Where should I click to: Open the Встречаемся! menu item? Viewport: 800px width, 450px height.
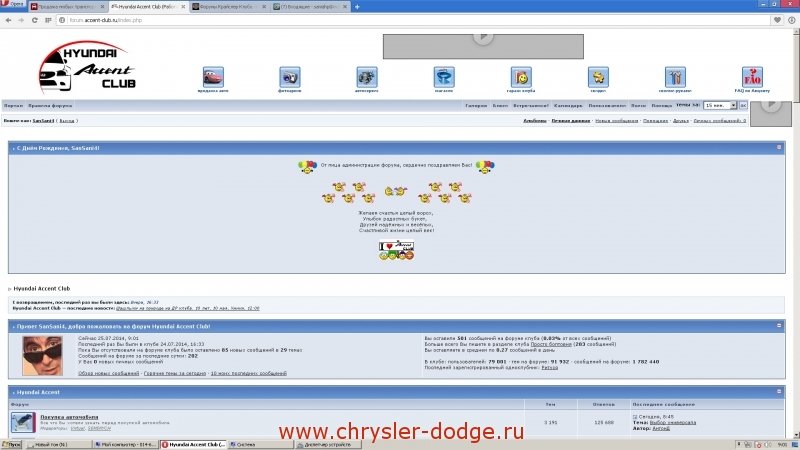(x=531, y=106)
